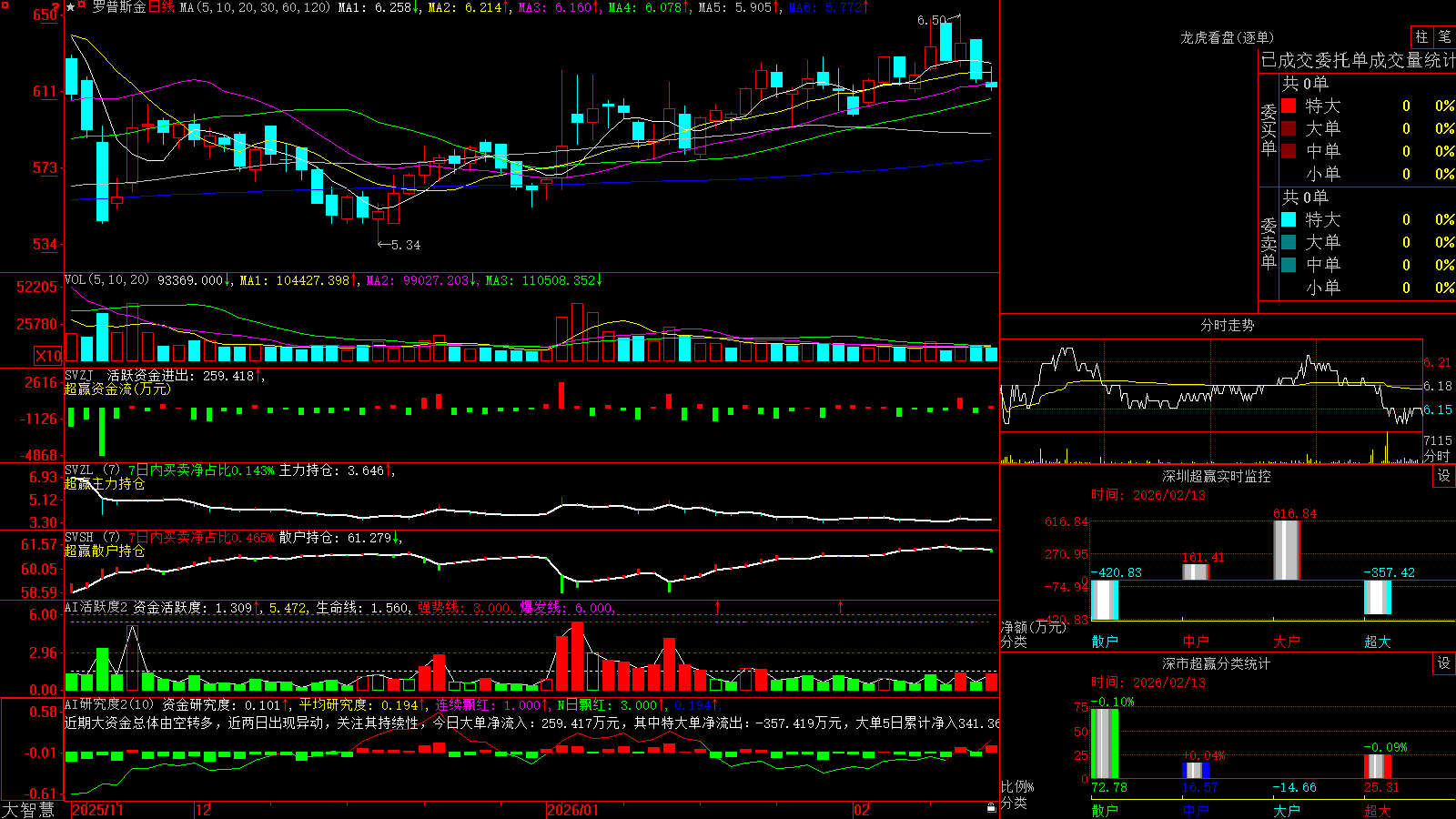Click the 日线 period label
The height and width of the screenshot is (819, 1456).
pyautogui.click(x=161, y=7)
